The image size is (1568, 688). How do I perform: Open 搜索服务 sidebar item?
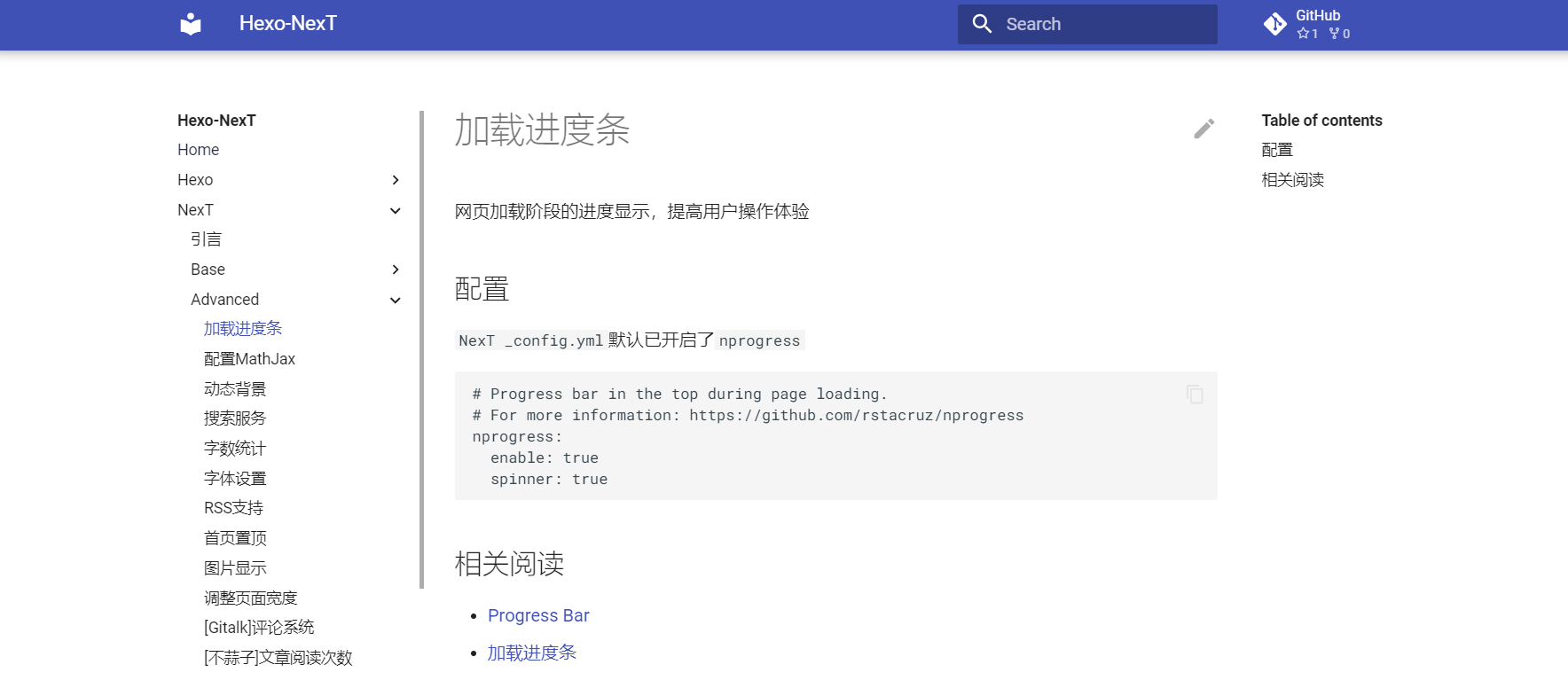coord(235,418)
